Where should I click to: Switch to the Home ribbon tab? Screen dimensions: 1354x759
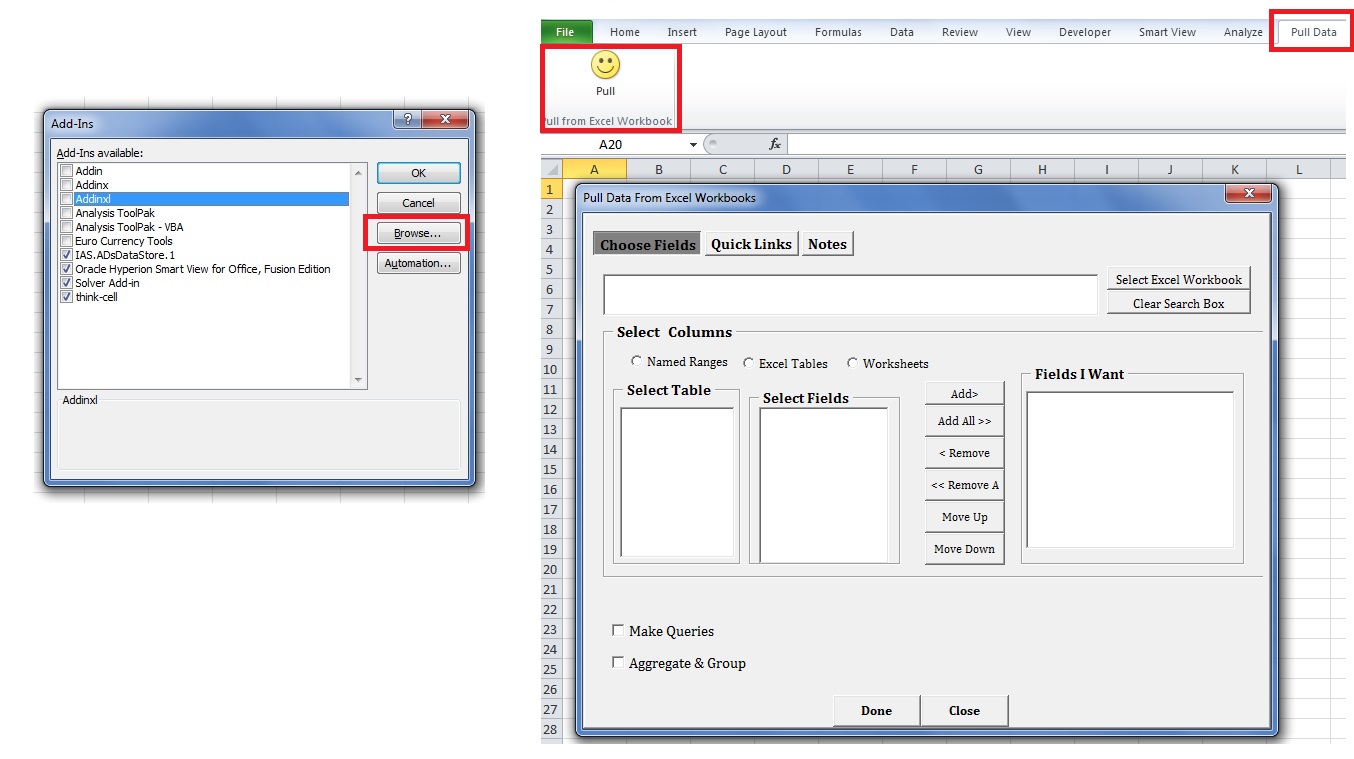tap(625, 32)
